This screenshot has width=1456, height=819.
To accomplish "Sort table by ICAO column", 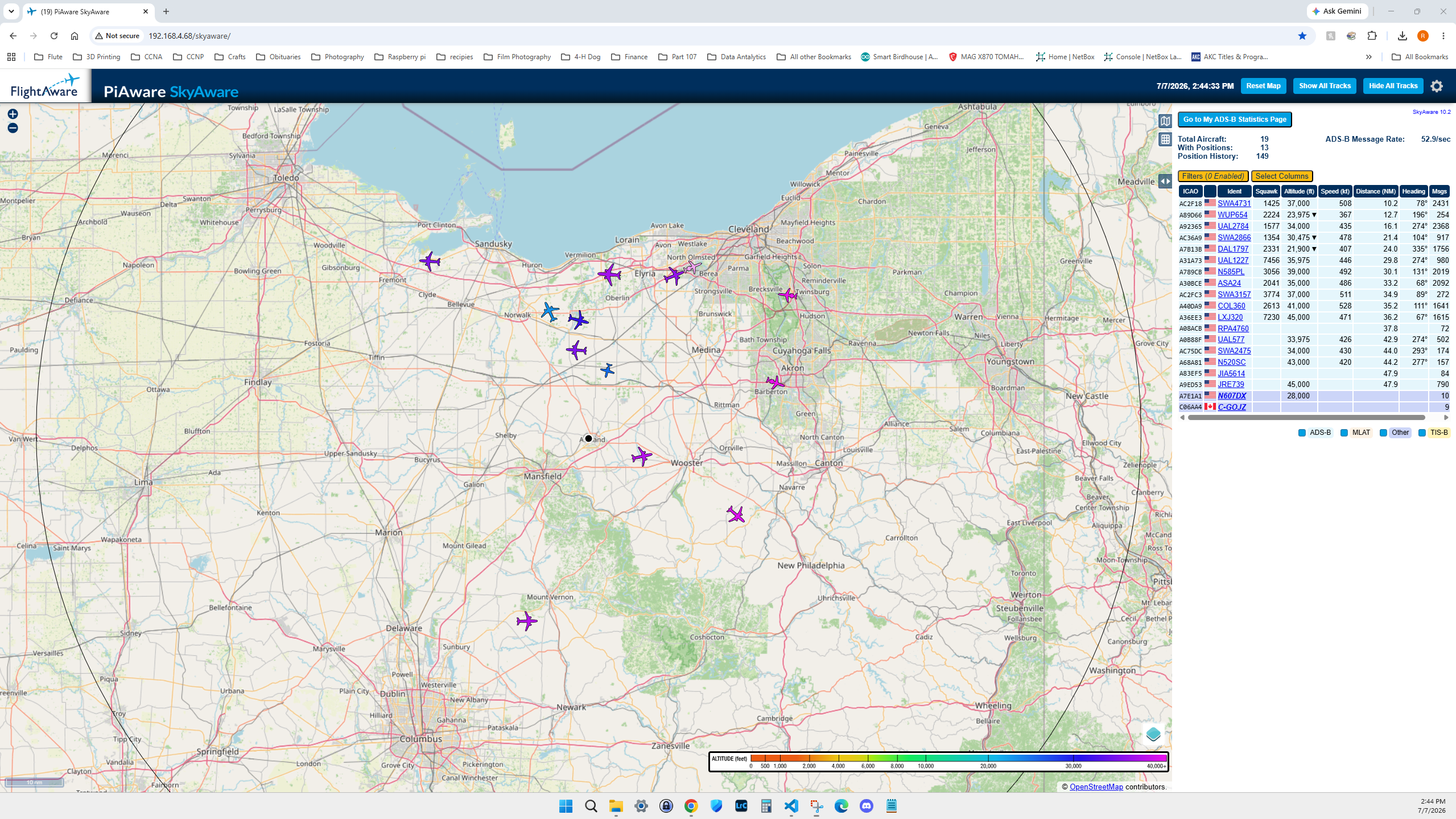I will tap(1190, 191).
